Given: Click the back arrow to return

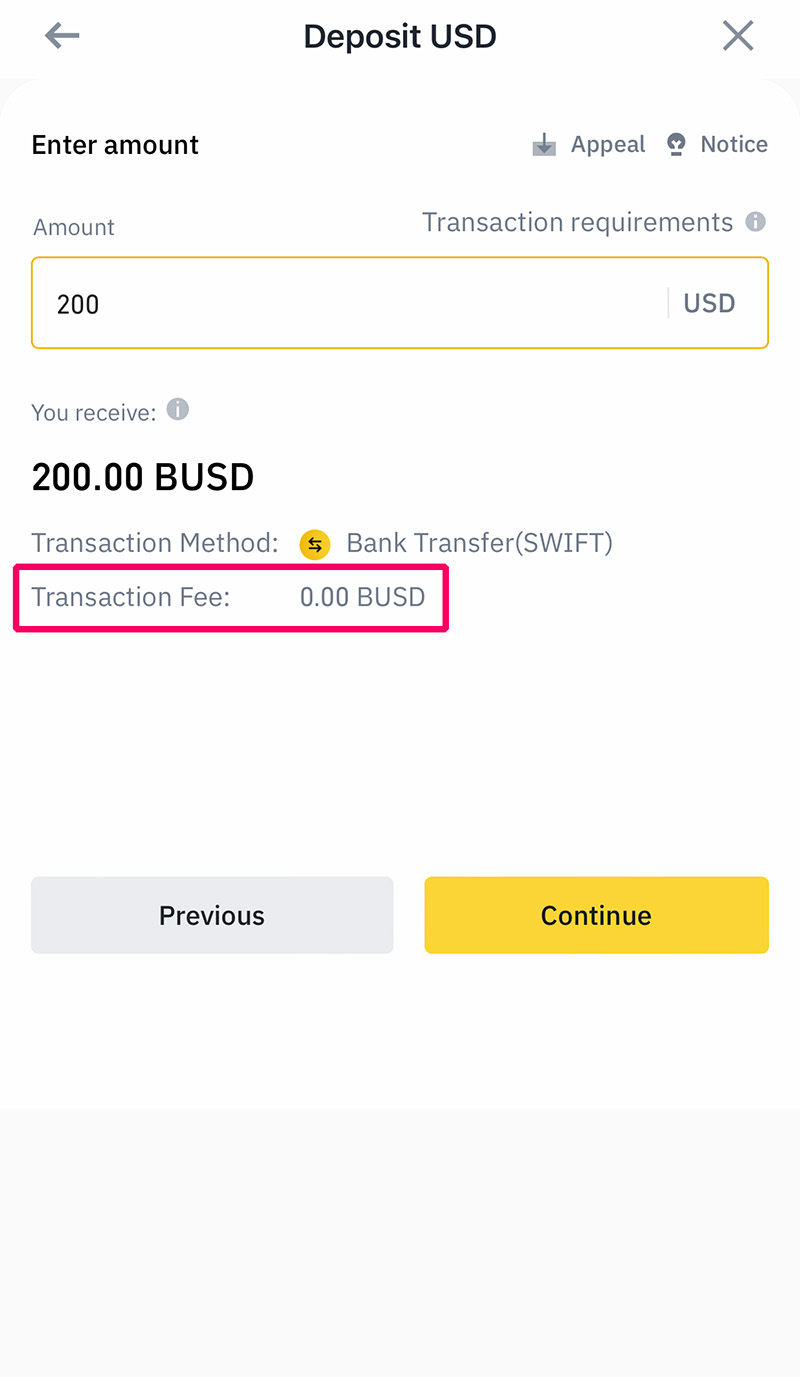Looking at the screenshot, I should pos(61,35).
